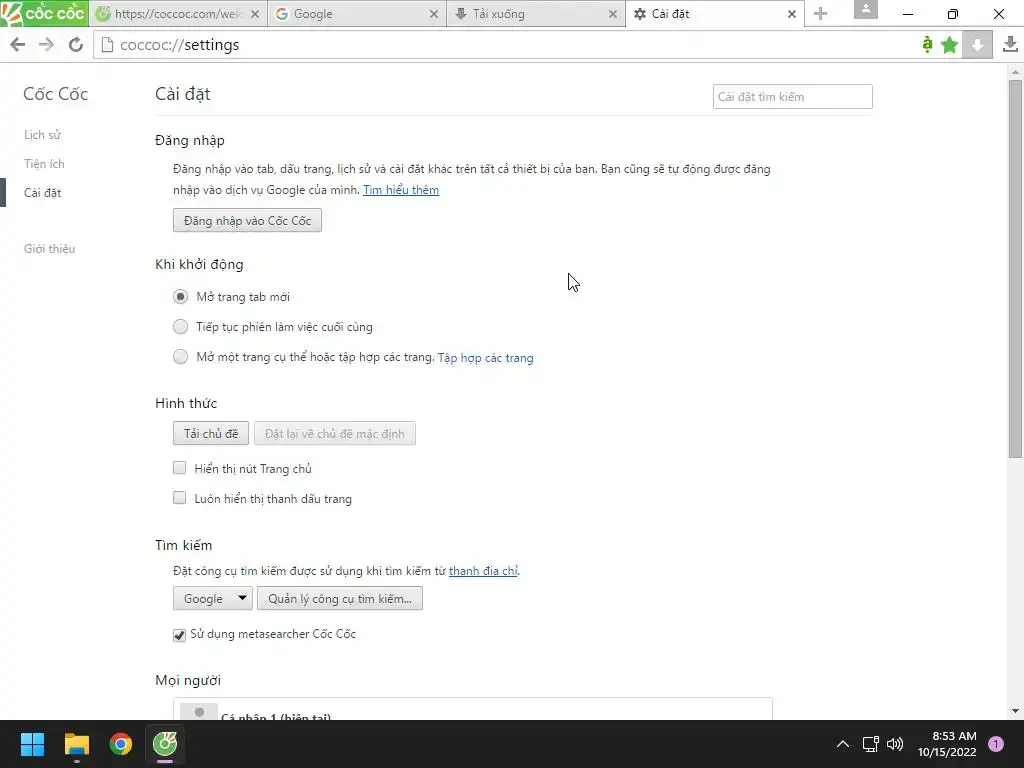The image size is (1024, 768).
Task: Click 'Đặt lại về chủ đề mặc định' button
Action: tap(334, 434)
